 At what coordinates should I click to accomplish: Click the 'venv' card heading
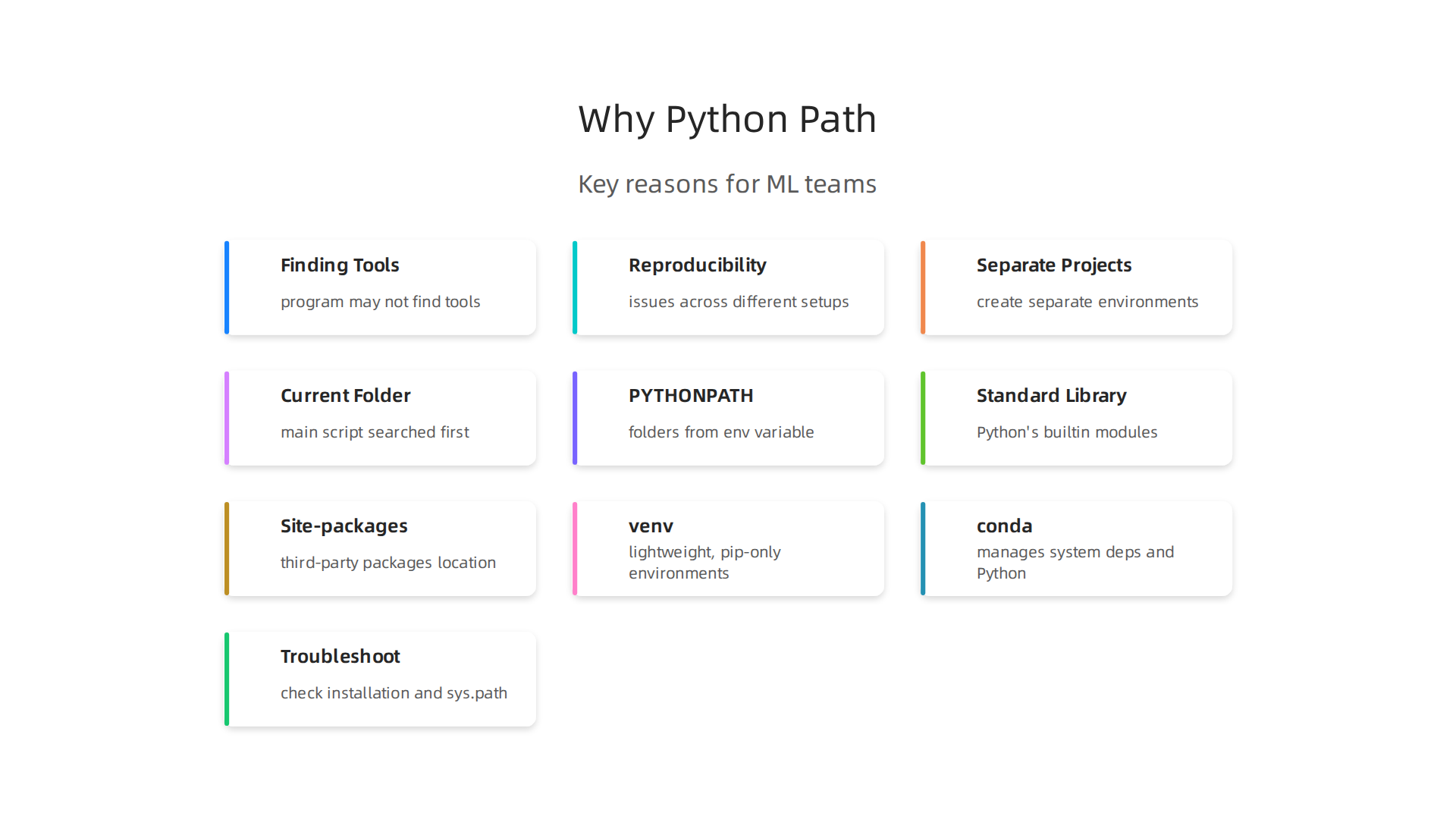[x=651, y=526]
